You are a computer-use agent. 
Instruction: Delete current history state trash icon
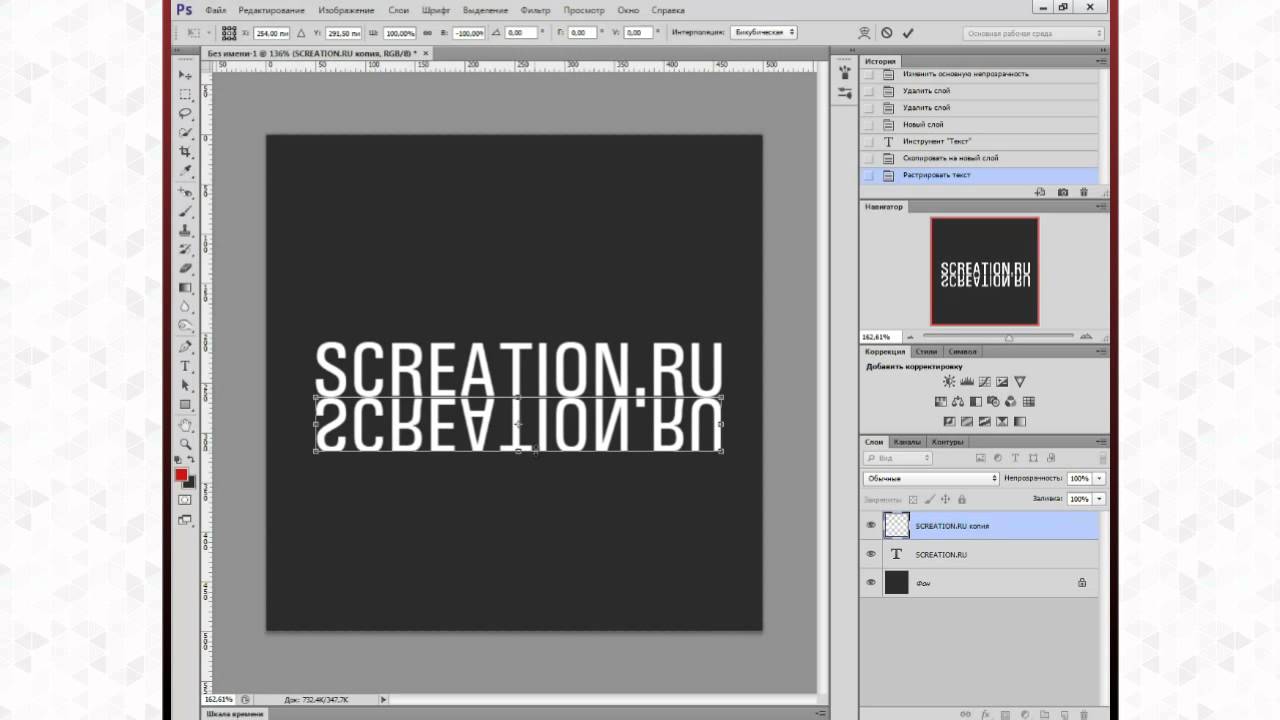1084,192
